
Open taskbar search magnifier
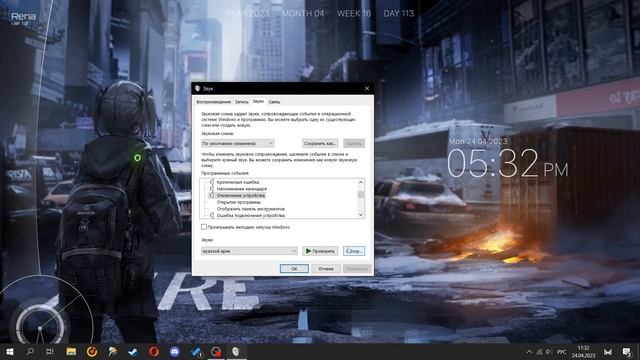30,351
